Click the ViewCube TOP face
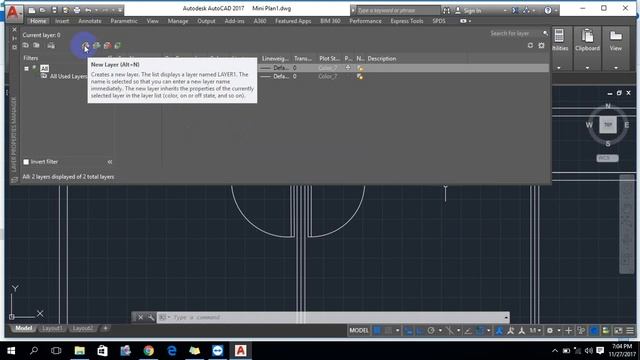The image size is (640, 360). 608,124
